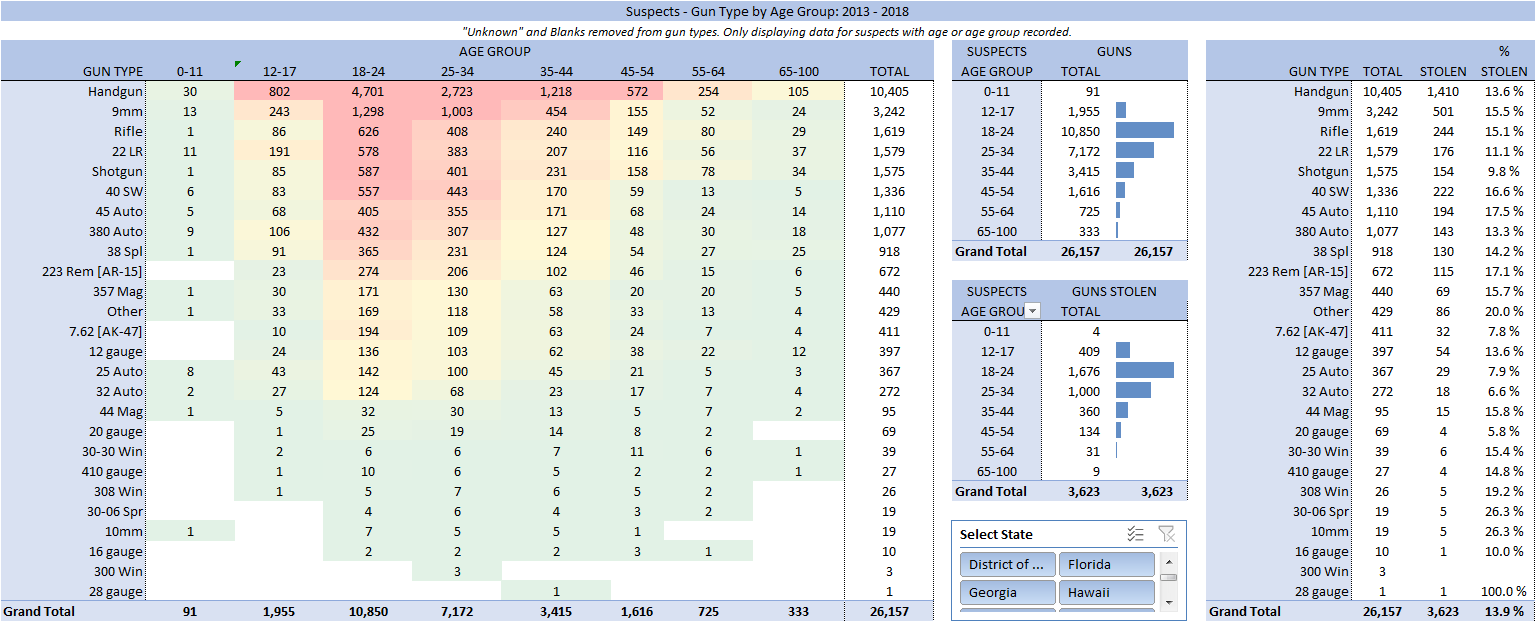The width and height of the screenshot is (1535, 641).
Task: Select Georgia in the state slicer
Action: [1007, 592]
